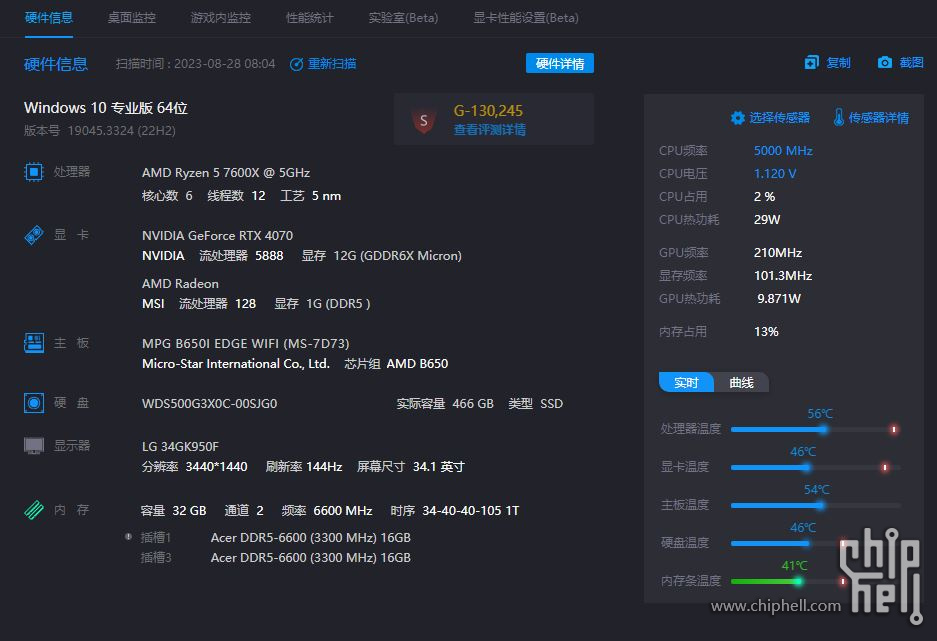937x641 pixels.
Task: Click the LG 34GK950F monitor name
Action: click(180, 447)
